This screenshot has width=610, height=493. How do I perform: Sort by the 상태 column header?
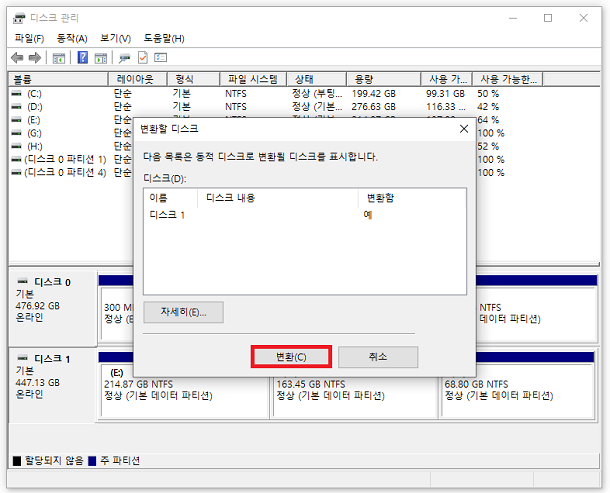(x=316, y=79)
